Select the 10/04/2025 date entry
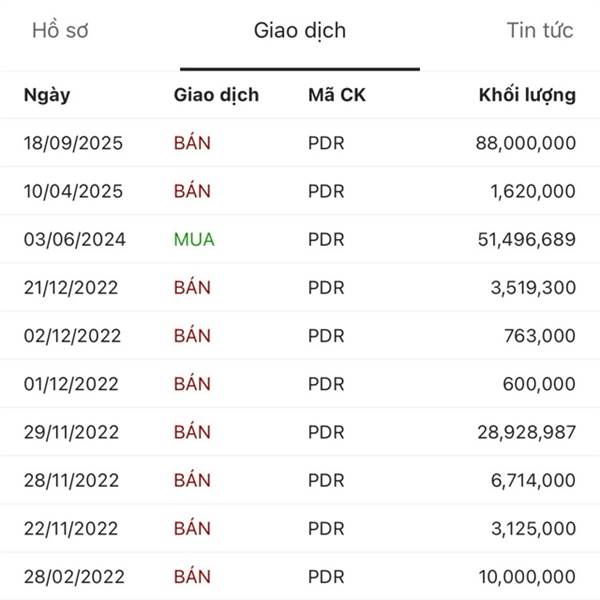Screen dimensions: 600x600 coord(73,191)
